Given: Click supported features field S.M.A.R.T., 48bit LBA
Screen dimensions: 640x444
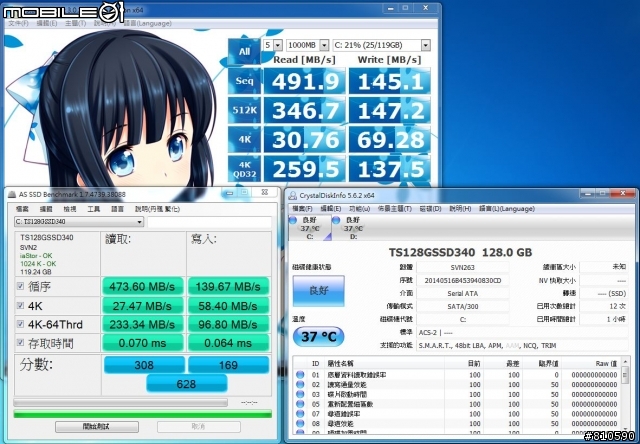Looking at the screenshot, I should (522, 345).
